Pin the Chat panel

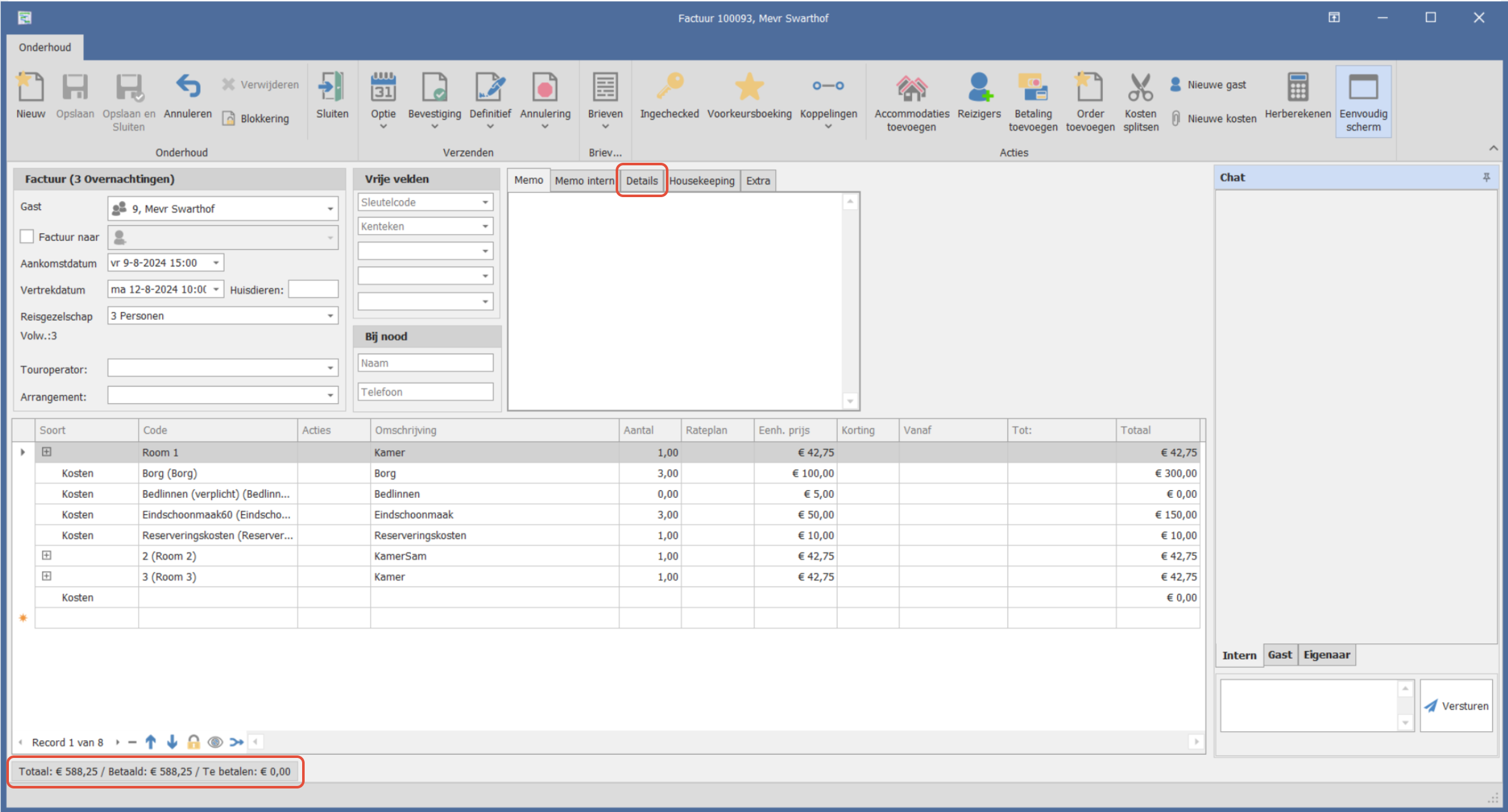click(x=1486, y=177)
